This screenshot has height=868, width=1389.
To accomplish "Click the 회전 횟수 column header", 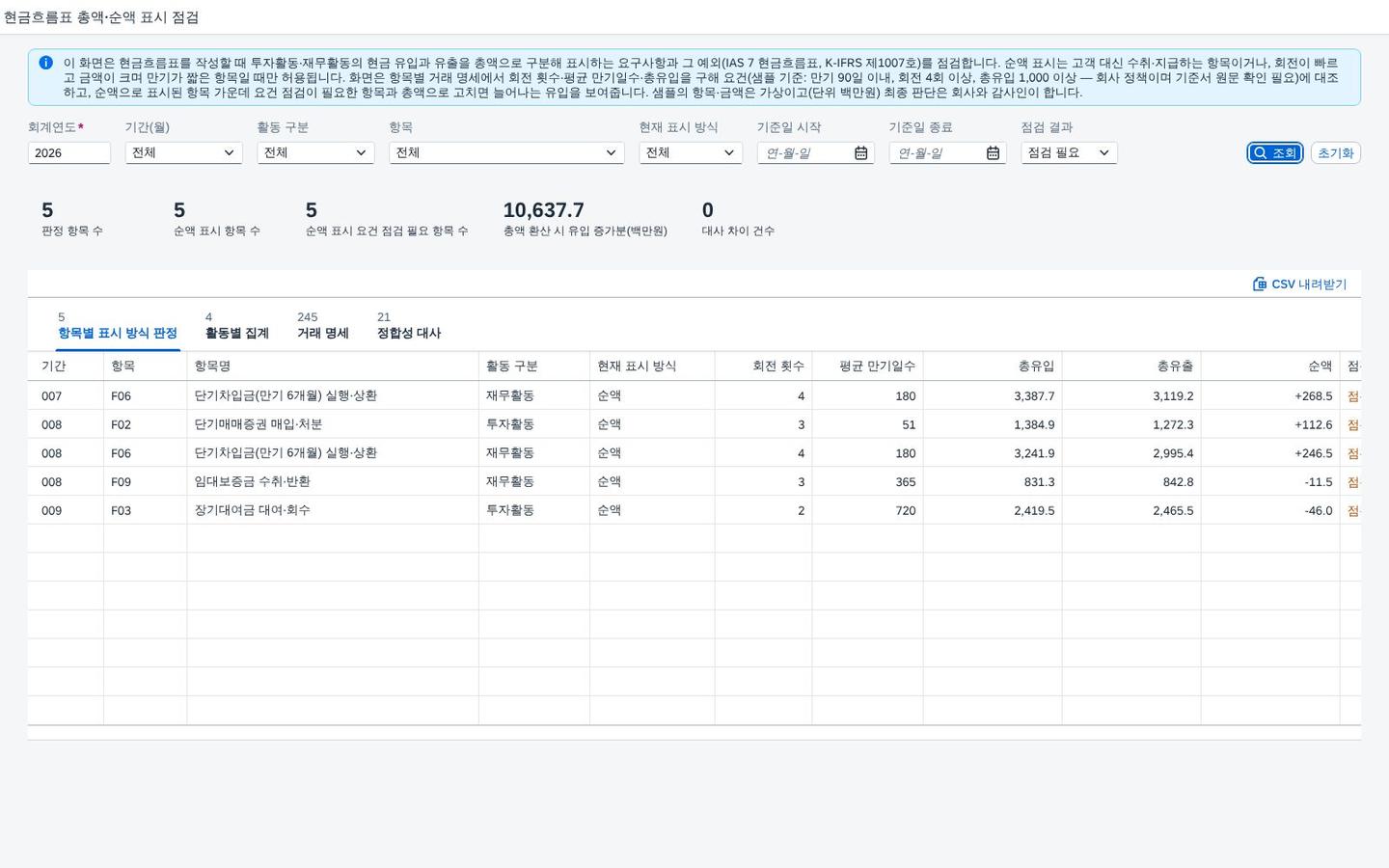I will point(763,366).
